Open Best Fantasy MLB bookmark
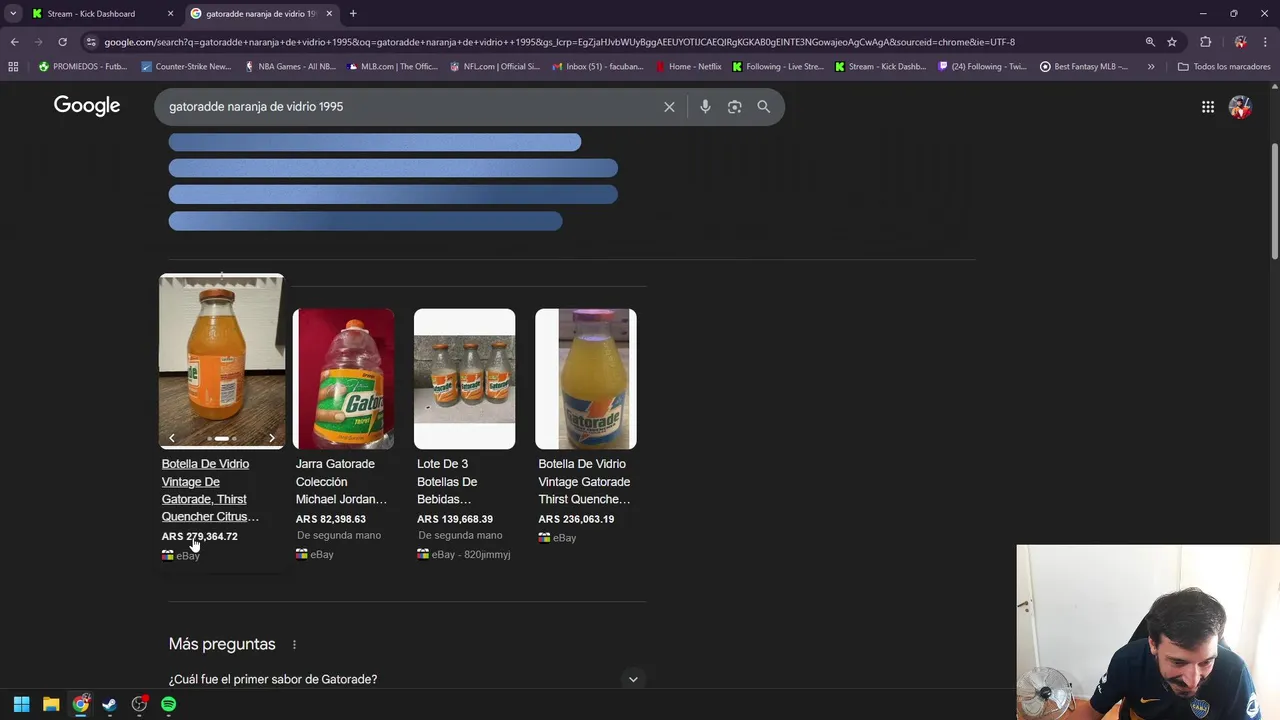 point(1084,67)
